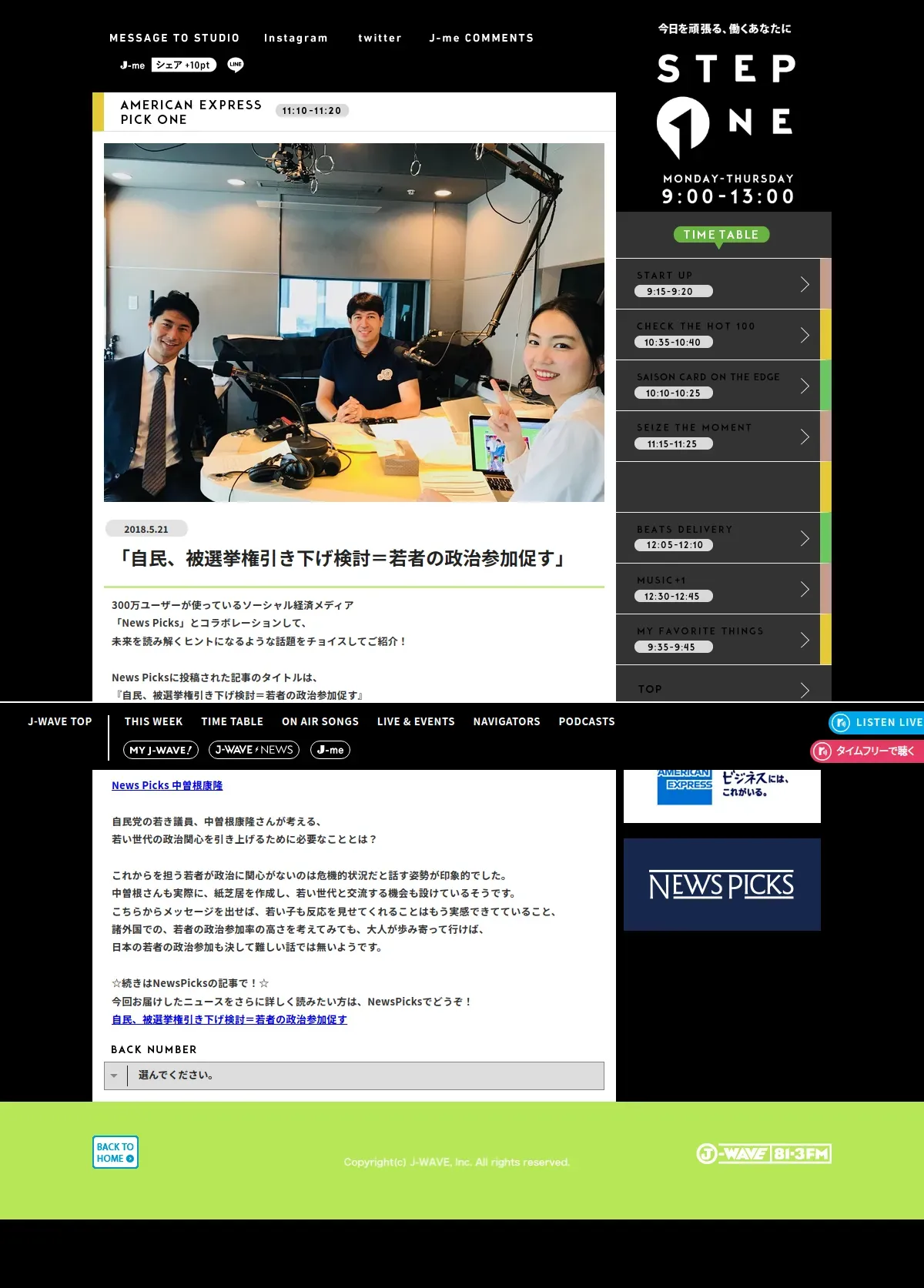Click the blue radiko icon on LISTEN LIVE

(841, 722)
